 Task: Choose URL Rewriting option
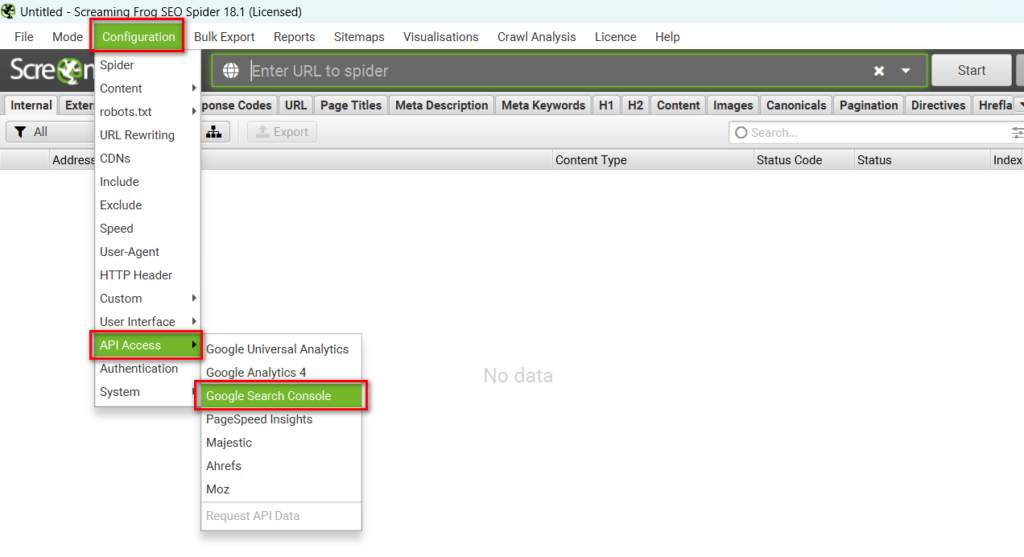coord(148,135)
